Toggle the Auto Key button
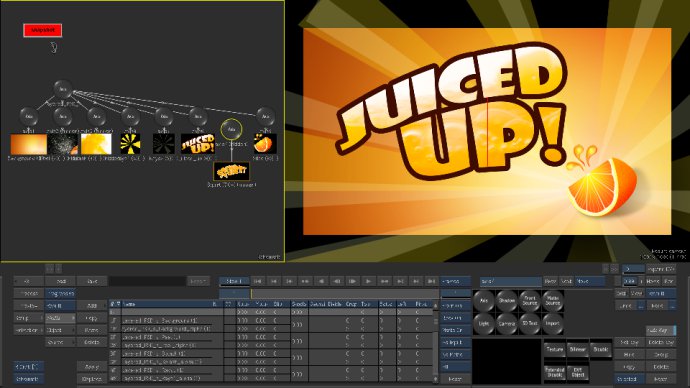Screen dimensions: 690x388 (661, 330)
